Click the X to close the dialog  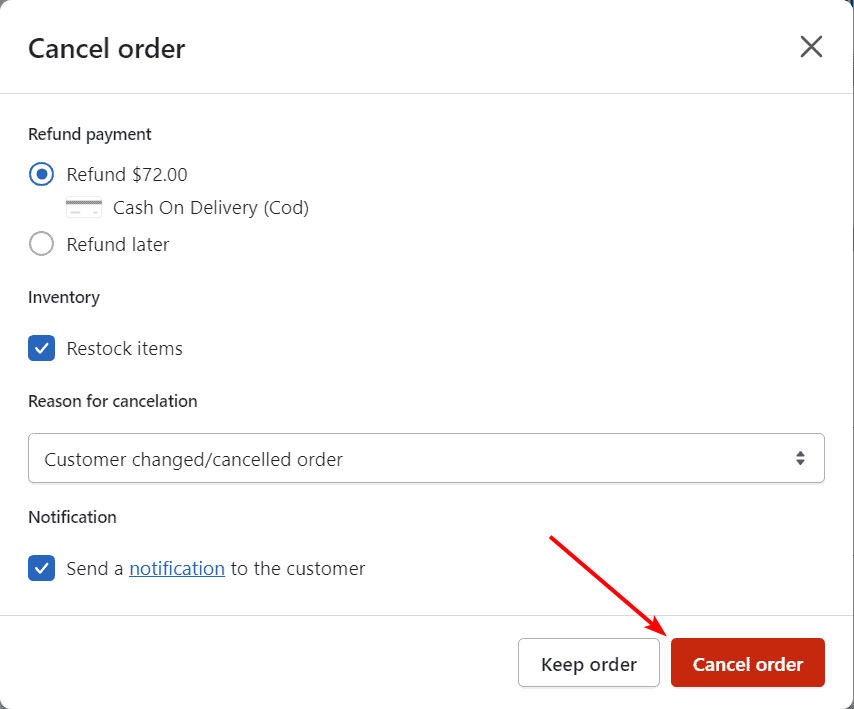(810, 47)
